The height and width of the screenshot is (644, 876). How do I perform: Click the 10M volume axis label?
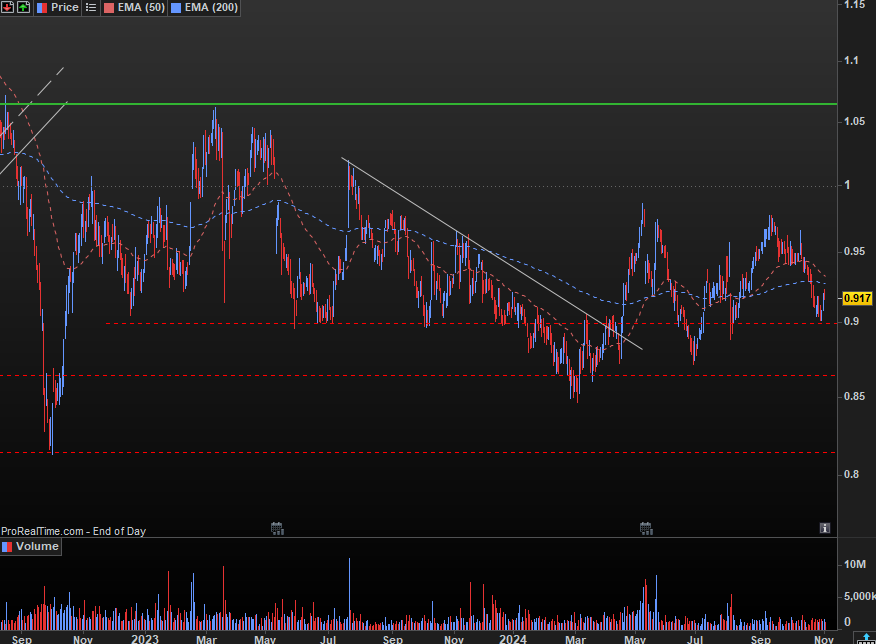855,564
